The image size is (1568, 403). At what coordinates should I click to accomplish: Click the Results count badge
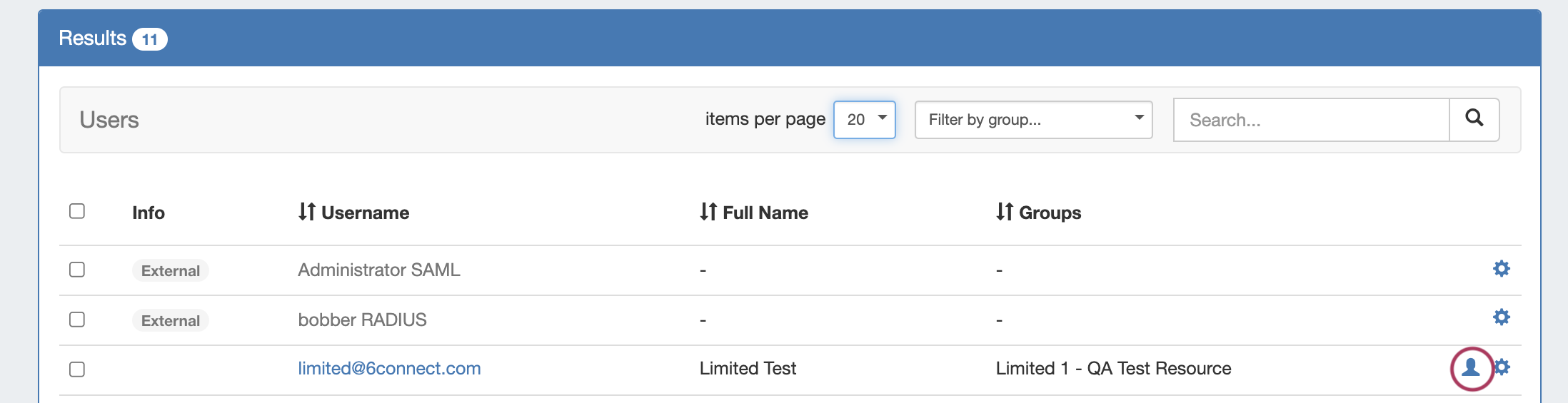click(x=149, y=39)
